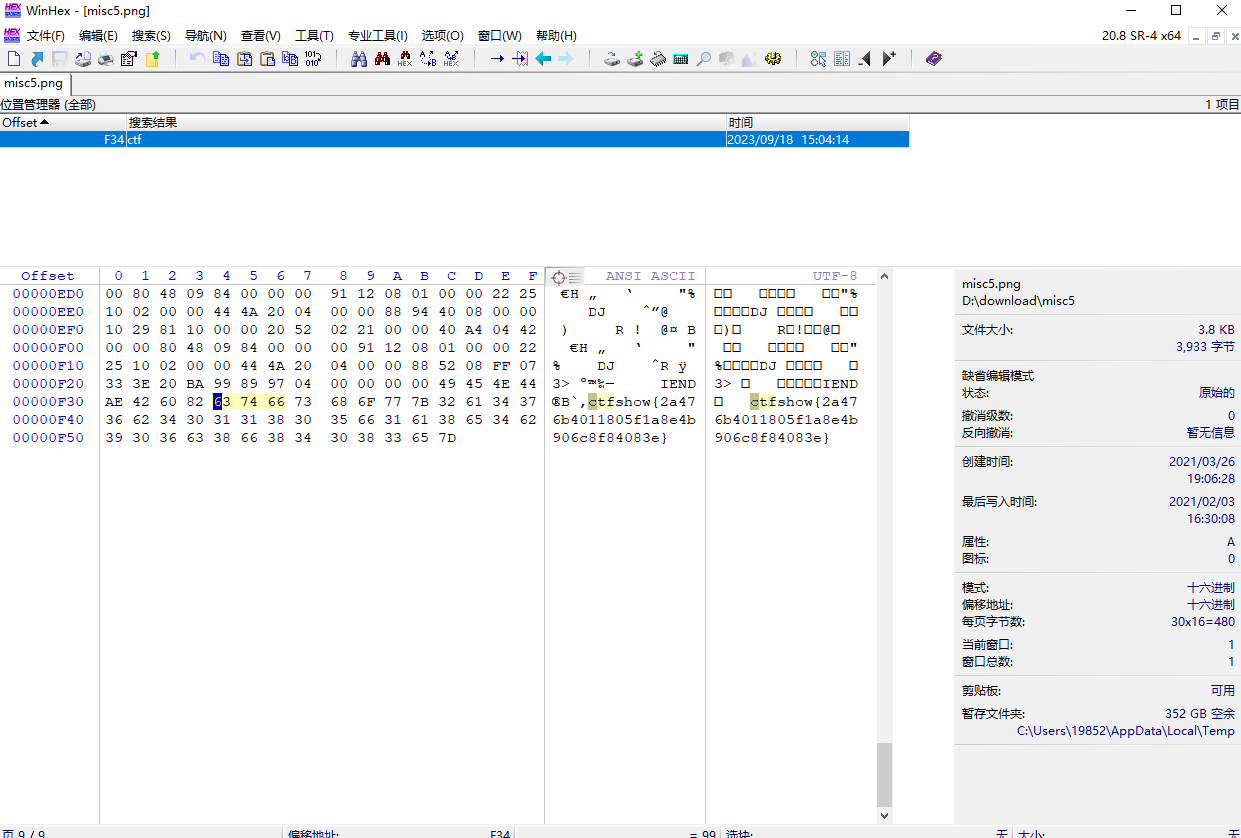Click the 30x16=480 bytes per page value
This screenshot has height=838, width=1241.
tap(1203, 622)
